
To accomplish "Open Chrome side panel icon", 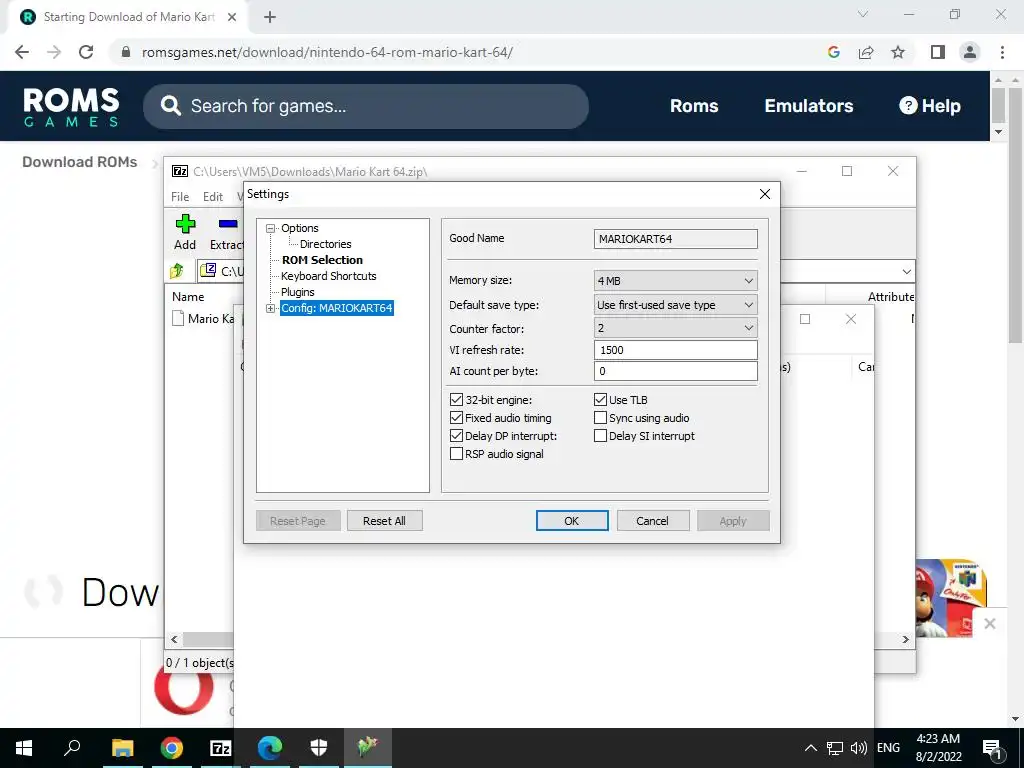I will click(938, 52).
